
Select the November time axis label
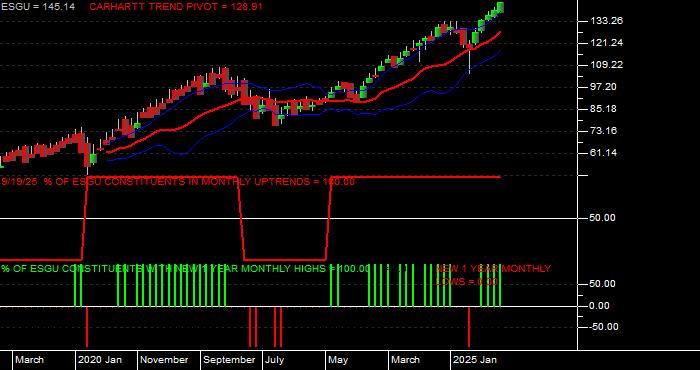164,360
